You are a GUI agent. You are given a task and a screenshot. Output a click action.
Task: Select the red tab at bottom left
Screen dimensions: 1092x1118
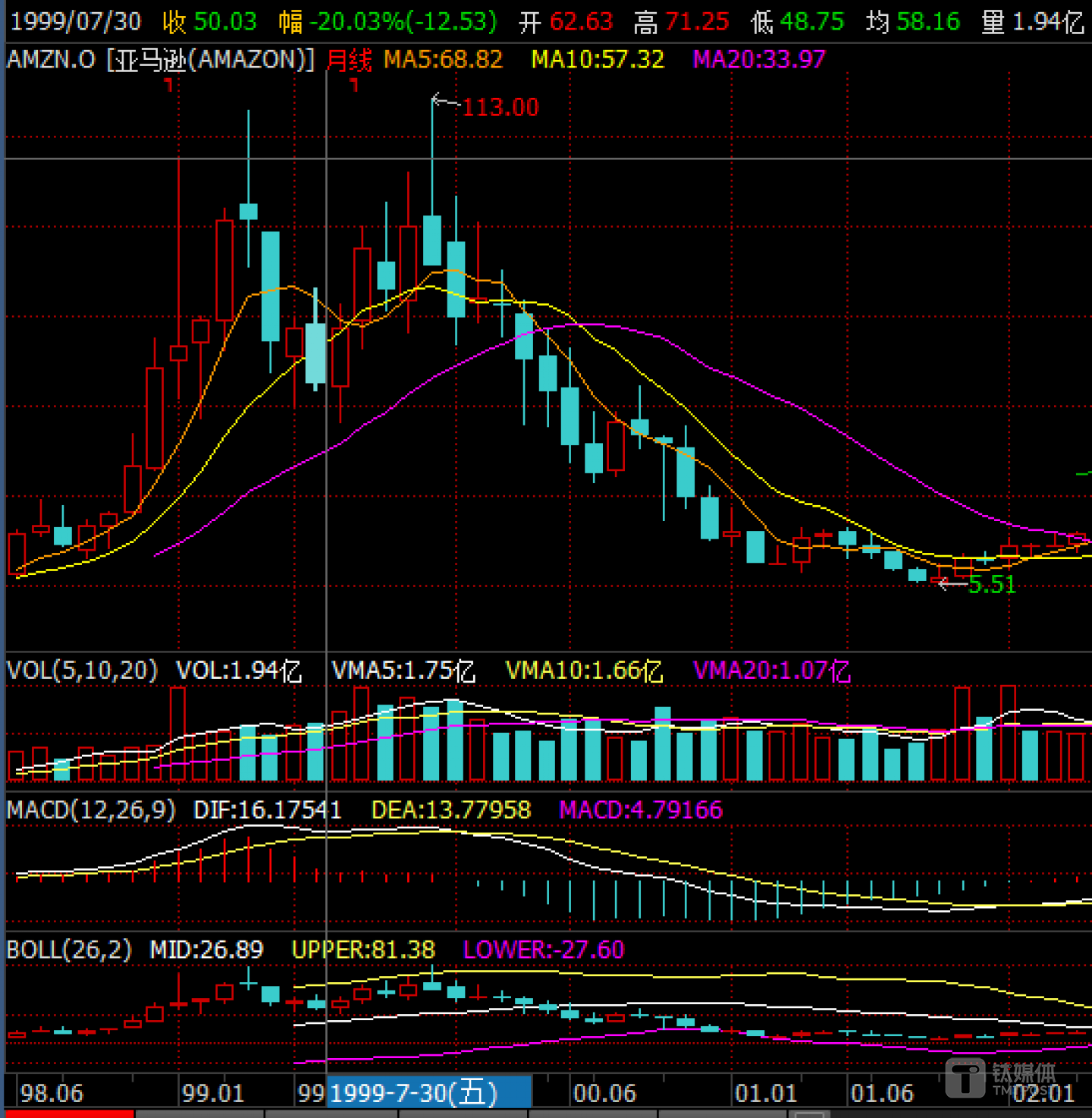click(68, 1113)
